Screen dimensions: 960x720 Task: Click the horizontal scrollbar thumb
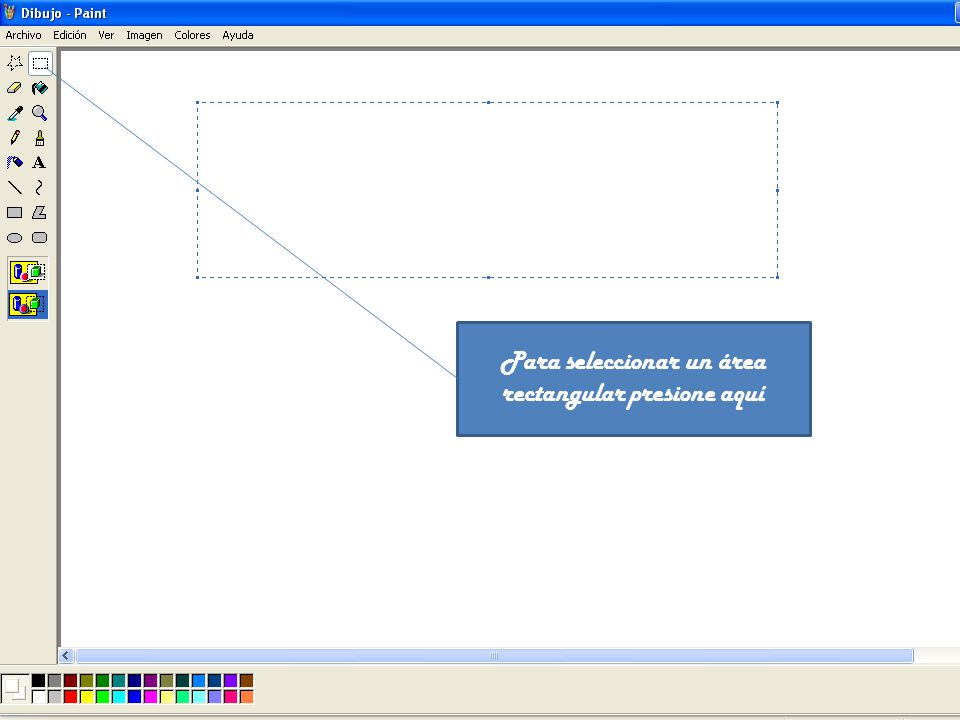(494, 656)
